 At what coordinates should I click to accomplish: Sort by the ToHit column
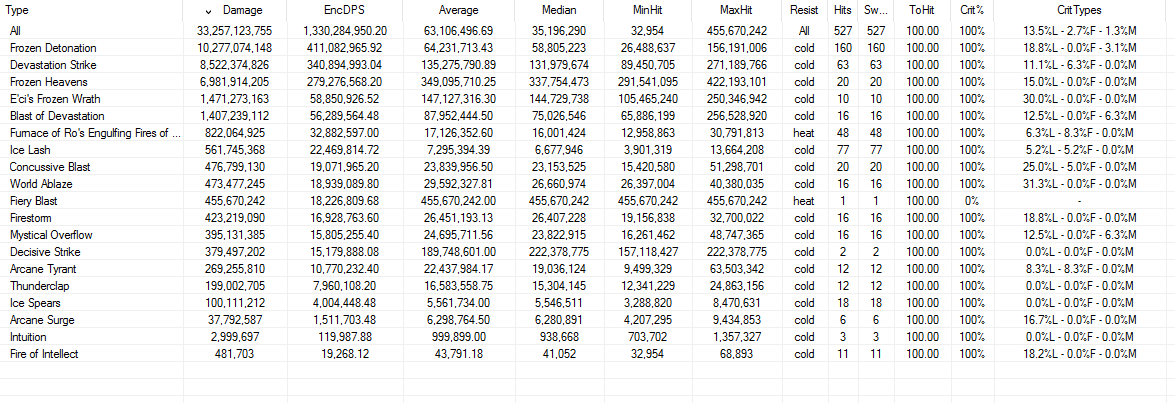pyautogui.click(x=919, y=11)
